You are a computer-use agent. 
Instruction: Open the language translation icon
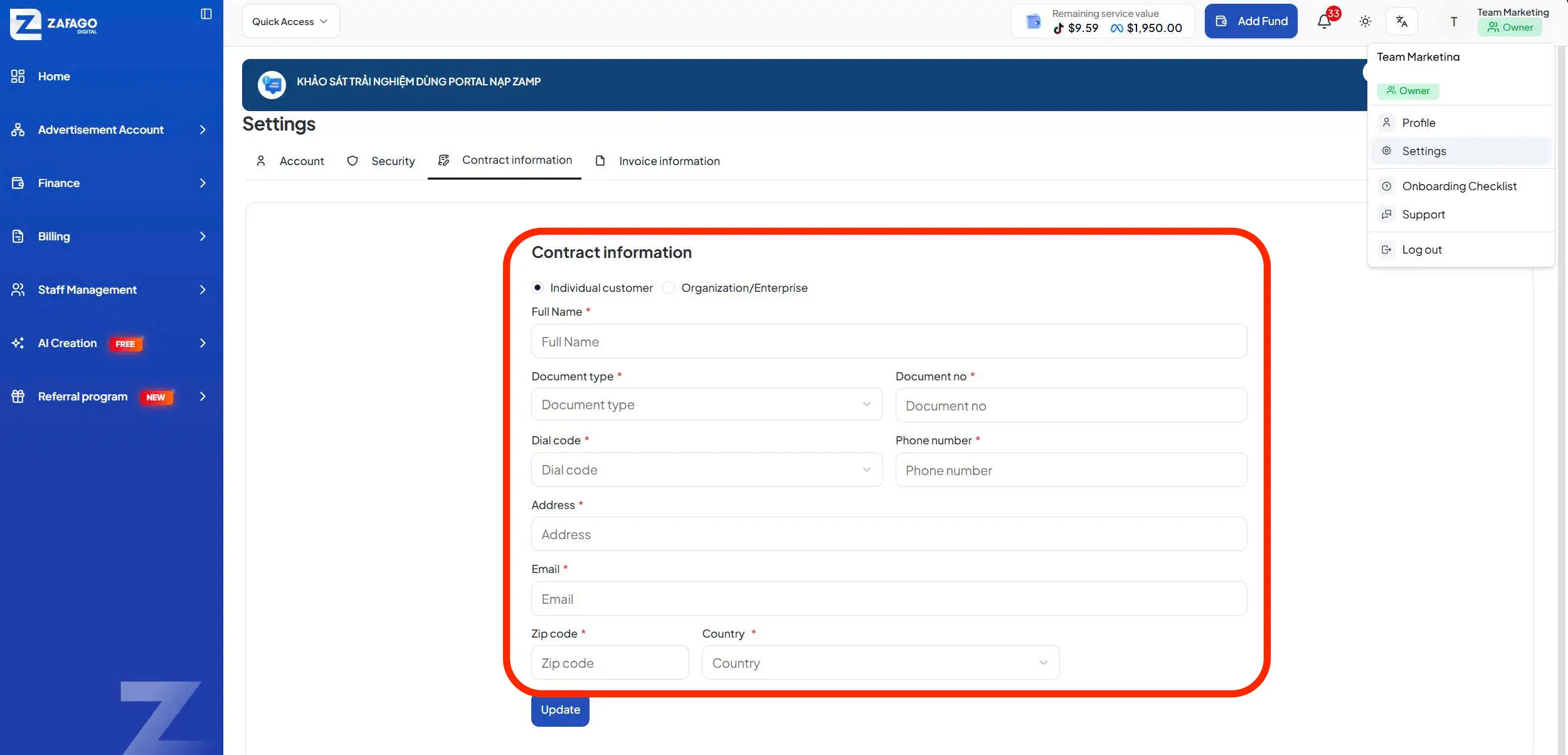[x=1402, y=21]
